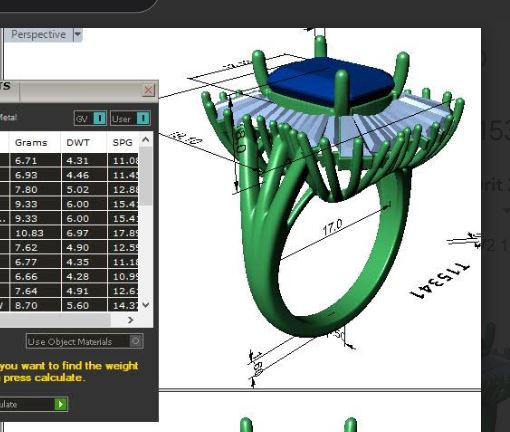
Task: Close the metal weights panel
Action: click(x=148, y=90)
